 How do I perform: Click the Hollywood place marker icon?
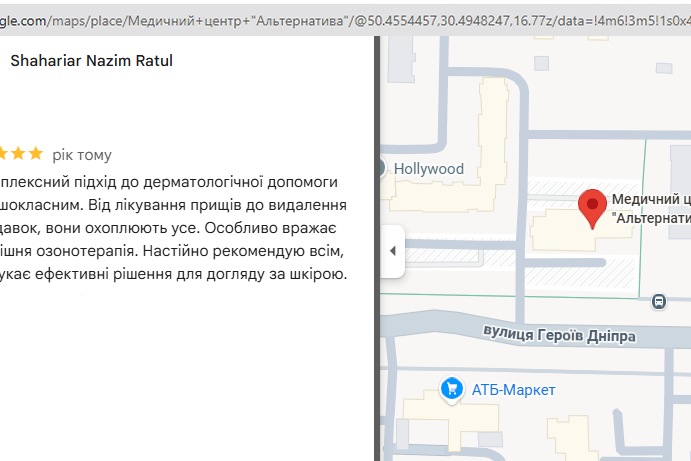click(x=381, y=168)
